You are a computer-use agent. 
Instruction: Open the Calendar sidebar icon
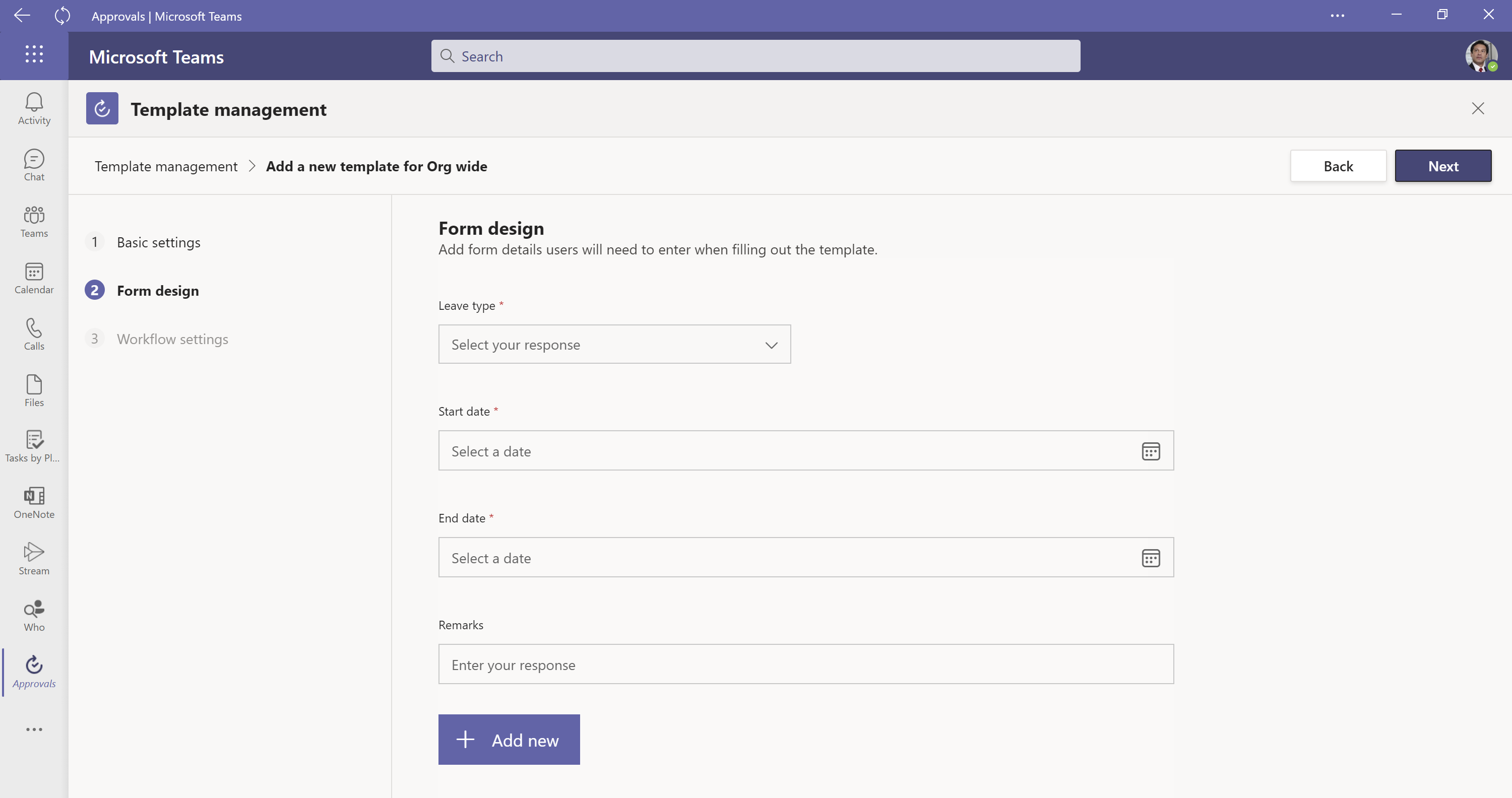[34, 278]
